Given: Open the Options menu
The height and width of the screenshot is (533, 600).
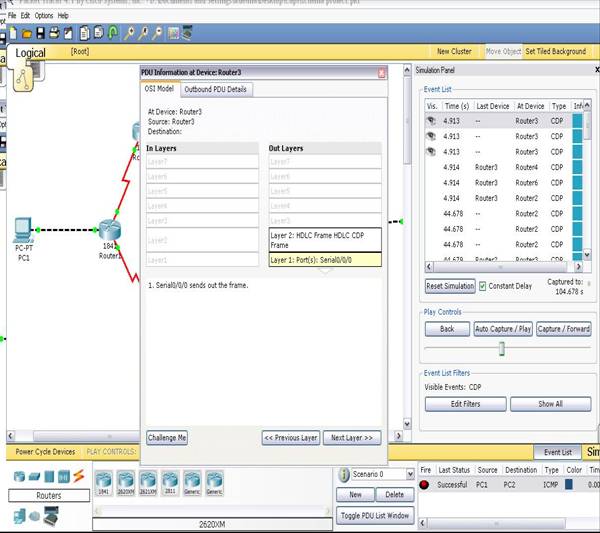Looking at the screenshot, I should 44,16.
